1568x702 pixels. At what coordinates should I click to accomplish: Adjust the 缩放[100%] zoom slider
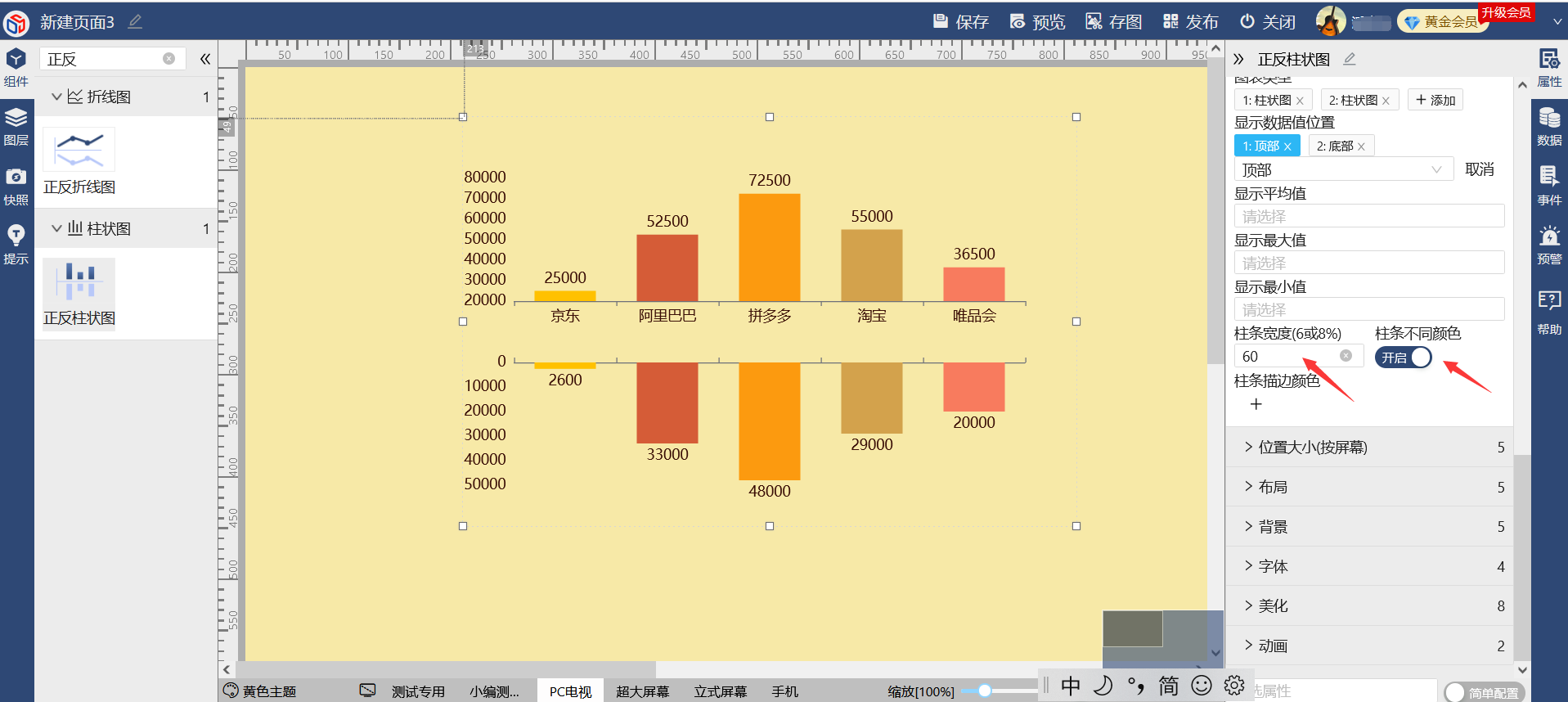pyautogui.click(x=985, y=691)
